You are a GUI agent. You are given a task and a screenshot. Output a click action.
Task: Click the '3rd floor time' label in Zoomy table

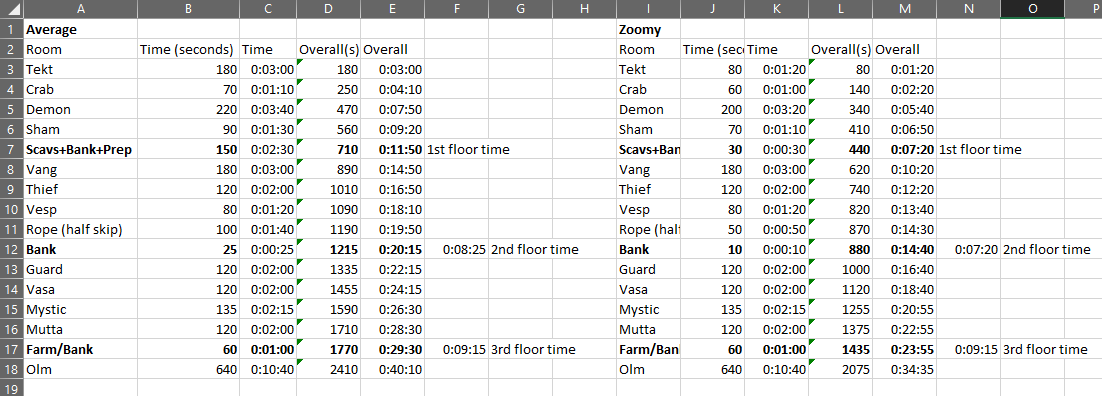(x=1045, y=350)
